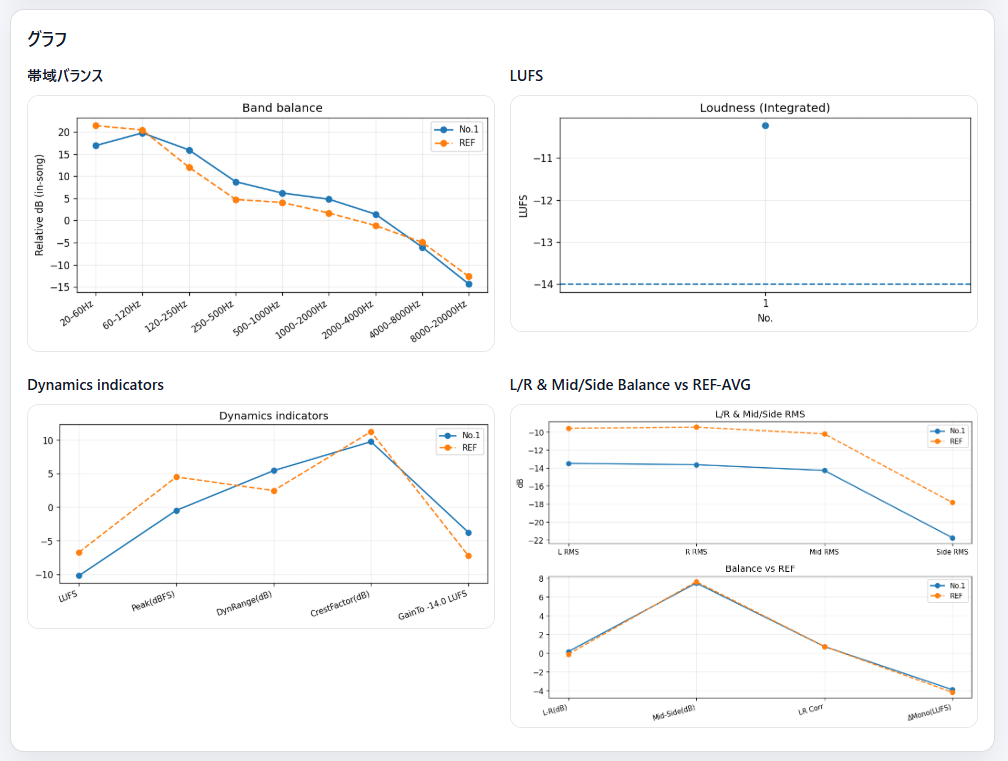Select No.1 point at Side RMS
1008x761 pixels.
[952, 538]
